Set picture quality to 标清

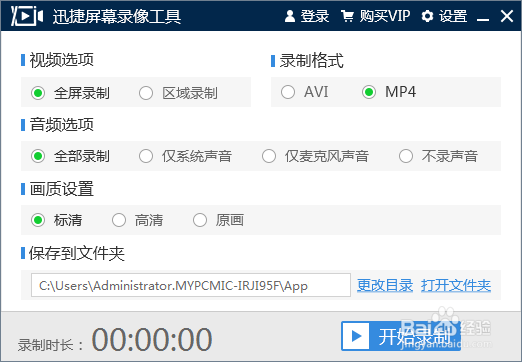pos(57,220)
